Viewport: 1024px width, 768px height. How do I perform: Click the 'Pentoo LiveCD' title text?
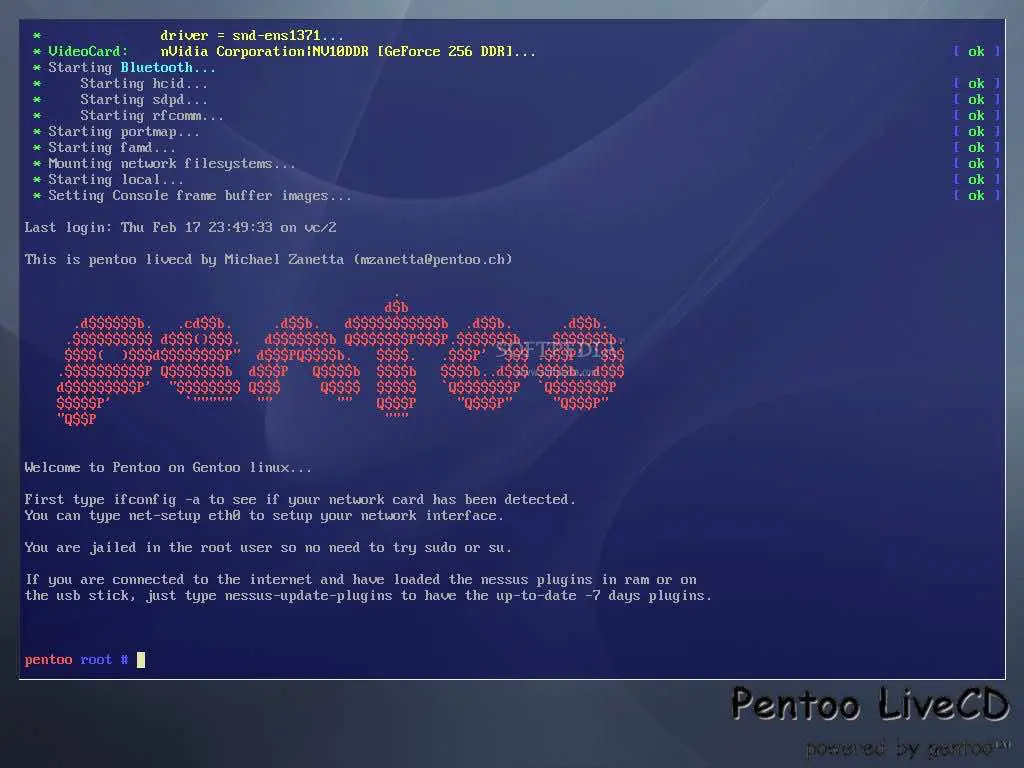click(x=870, y=704)
